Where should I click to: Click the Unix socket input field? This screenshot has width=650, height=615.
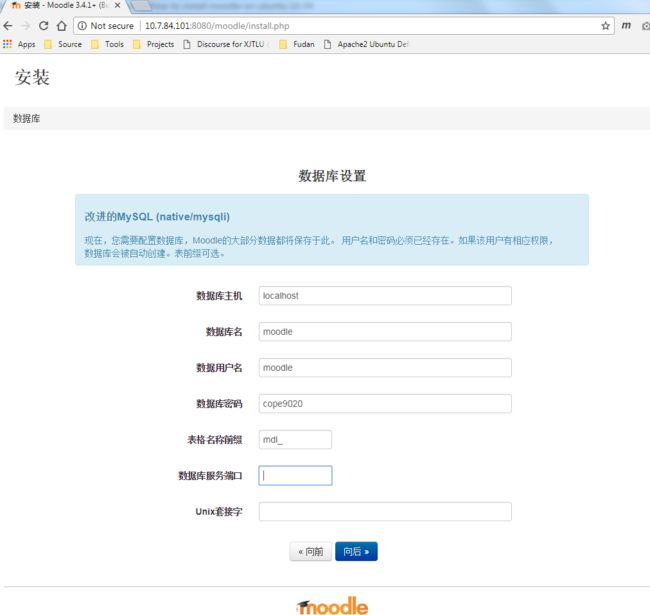[x=385, y=511]
